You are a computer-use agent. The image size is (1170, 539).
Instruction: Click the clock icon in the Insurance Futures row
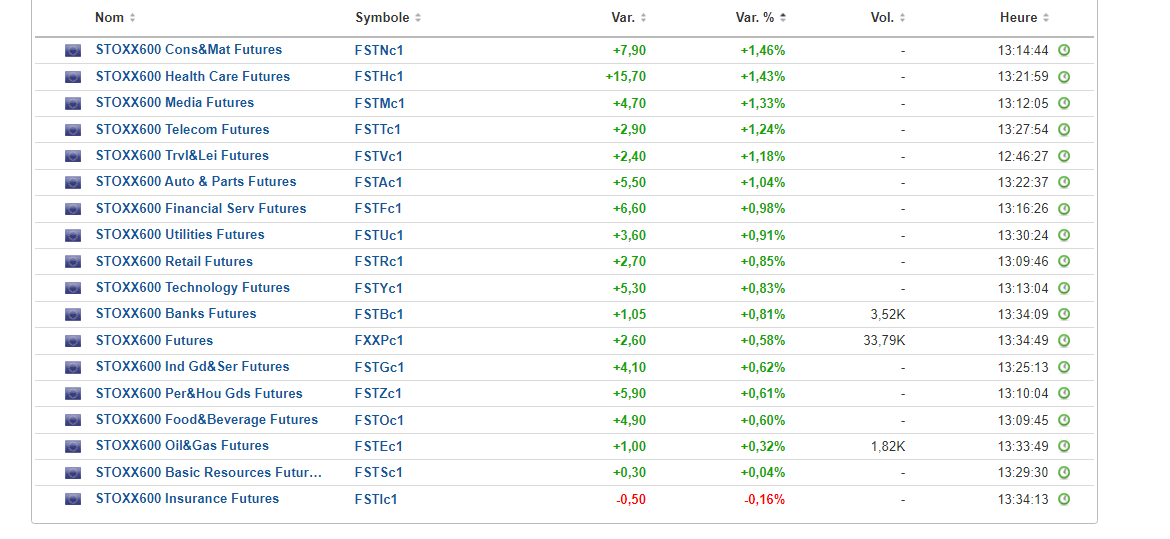pos(1064,499)
